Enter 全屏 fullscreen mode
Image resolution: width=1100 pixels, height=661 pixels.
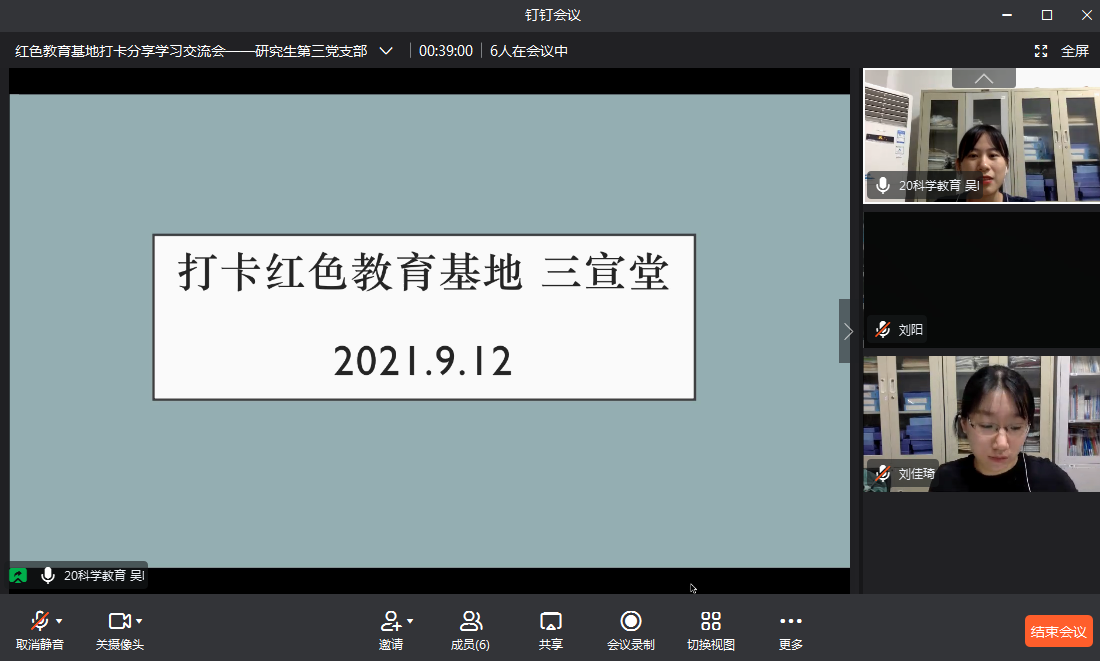click(x=1062, y=51)
